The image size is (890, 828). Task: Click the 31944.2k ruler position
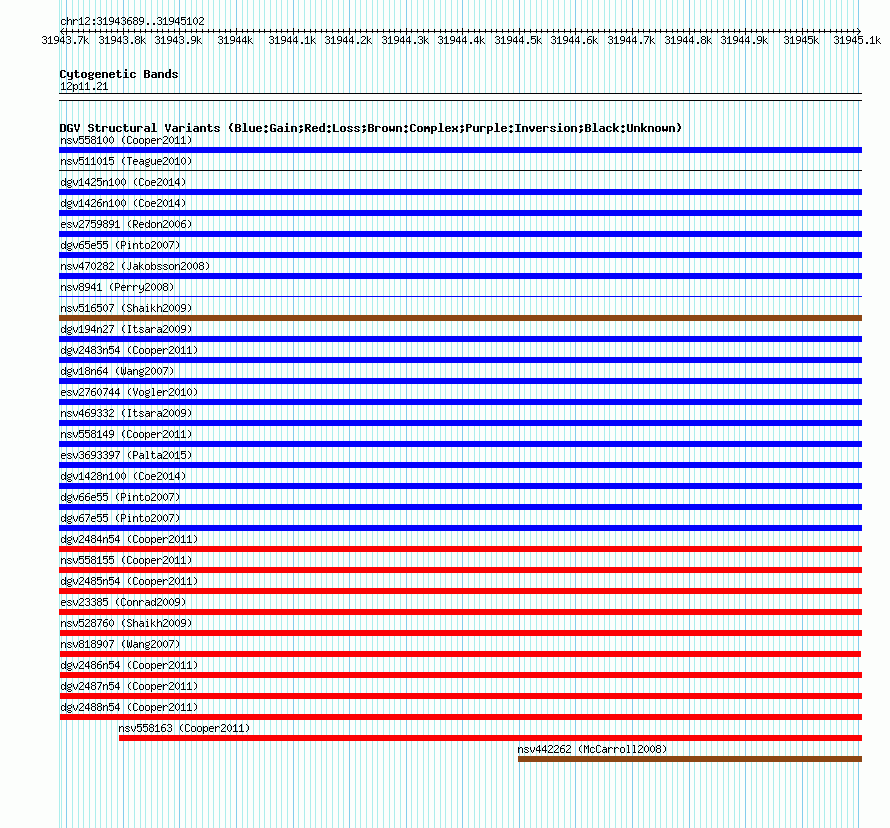click(348, 40)
